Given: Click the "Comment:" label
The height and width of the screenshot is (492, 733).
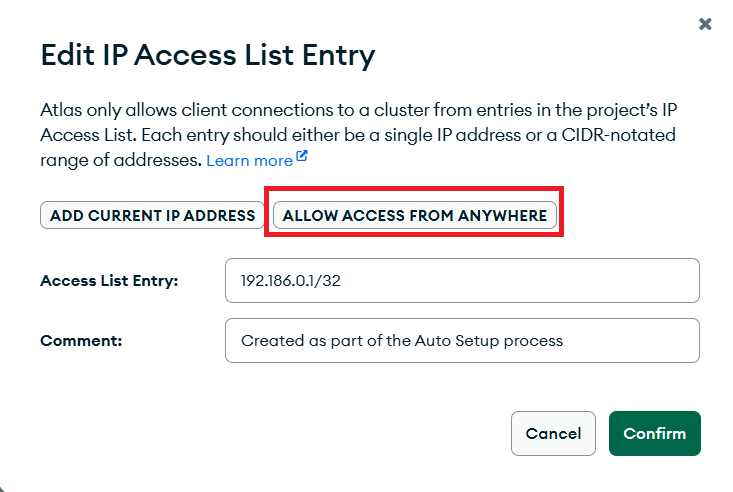Looking at the screenshot, I should pos(81,340).
